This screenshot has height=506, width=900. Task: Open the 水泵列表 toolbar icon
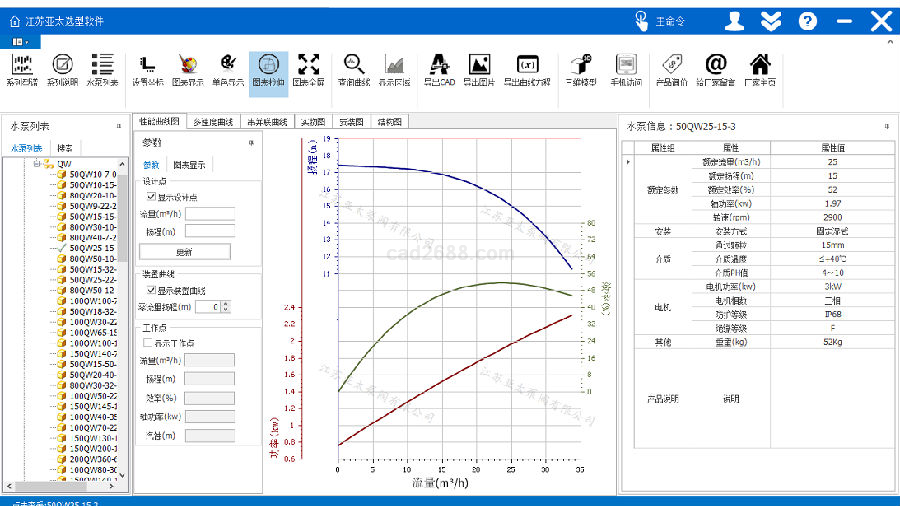[x=101, y=69]
